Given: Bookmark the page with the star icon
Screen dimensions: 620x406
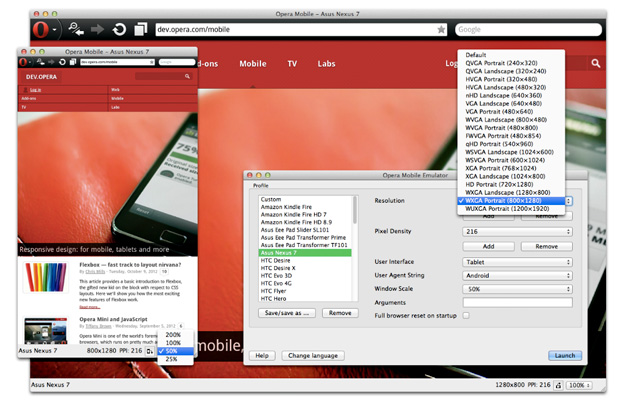Looking at the screenshot, I should pos(441,29).
